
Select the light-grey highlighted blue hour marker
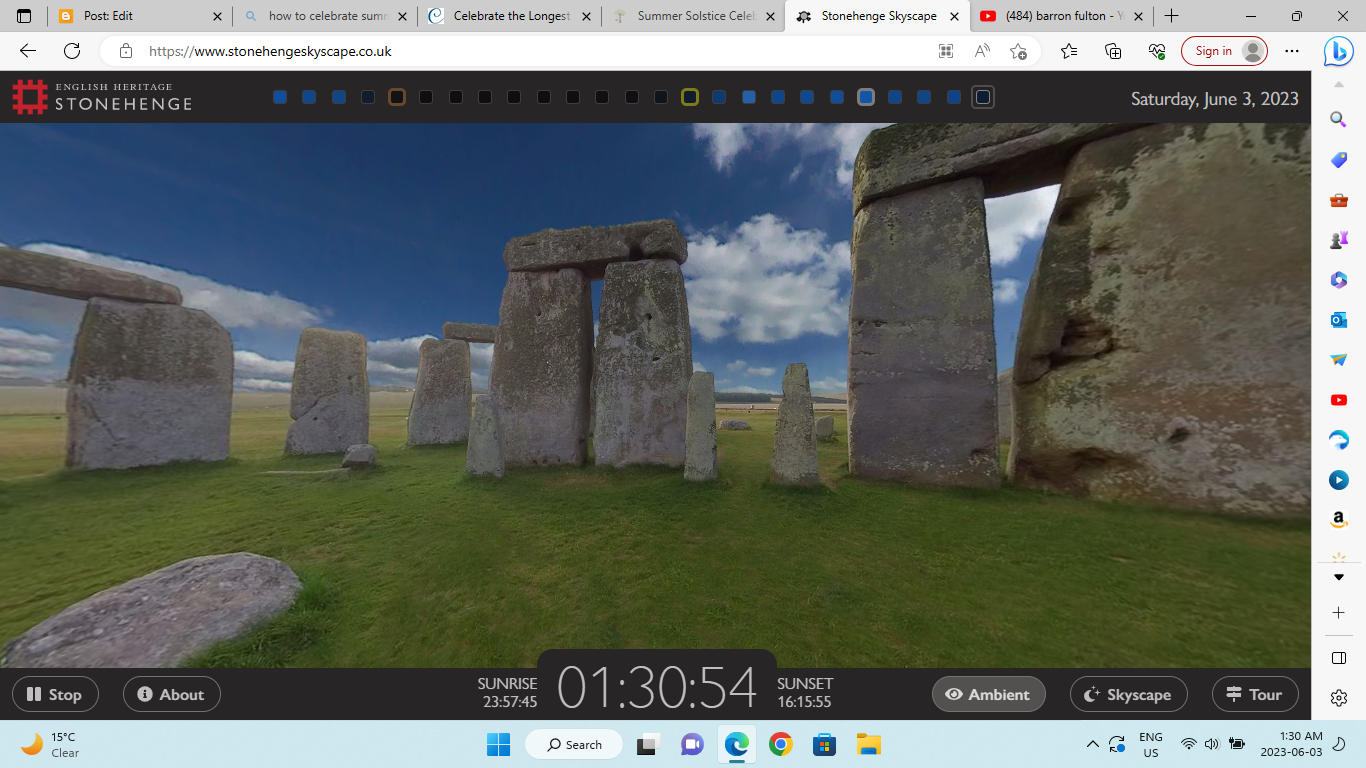[x=866, y=97]
